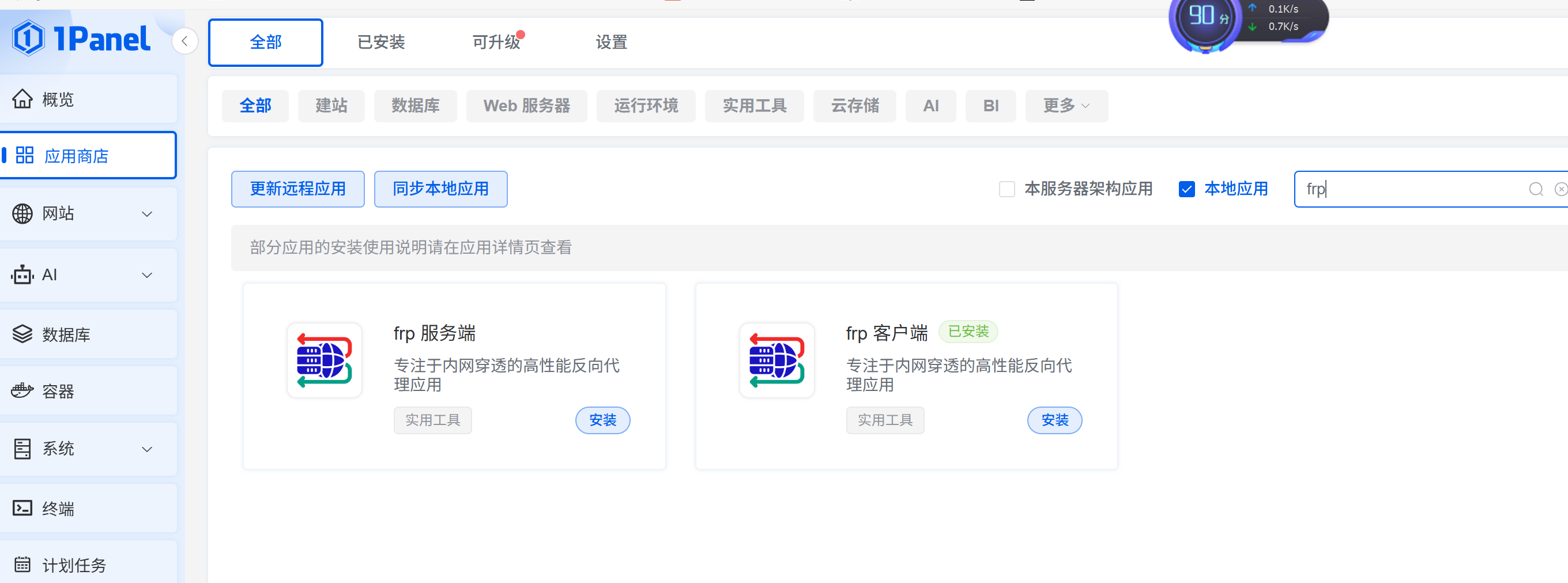Install frp 服务端 with 安装 button
The image size is (1568, 583).
pyautogui.click(x=602, y=420)
